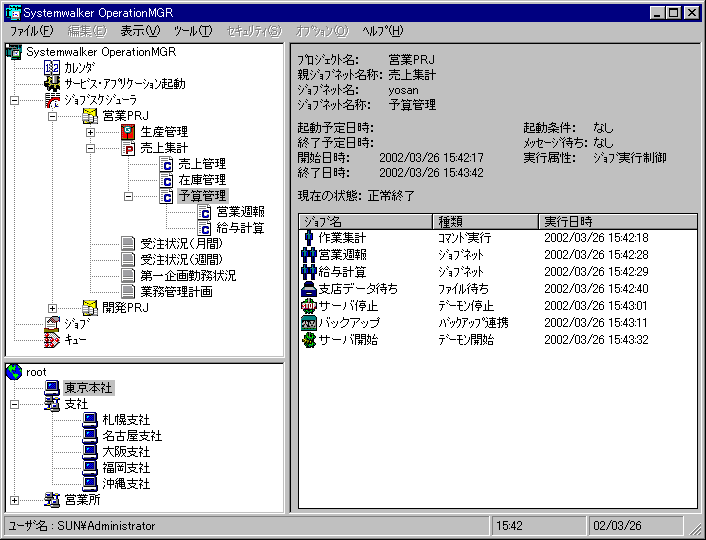The width and height of the screenshot is (706, 540).
Task: Click the サービス・アプリケーション起動 icon
Action: pyautogui.click(x=52, y=84)
